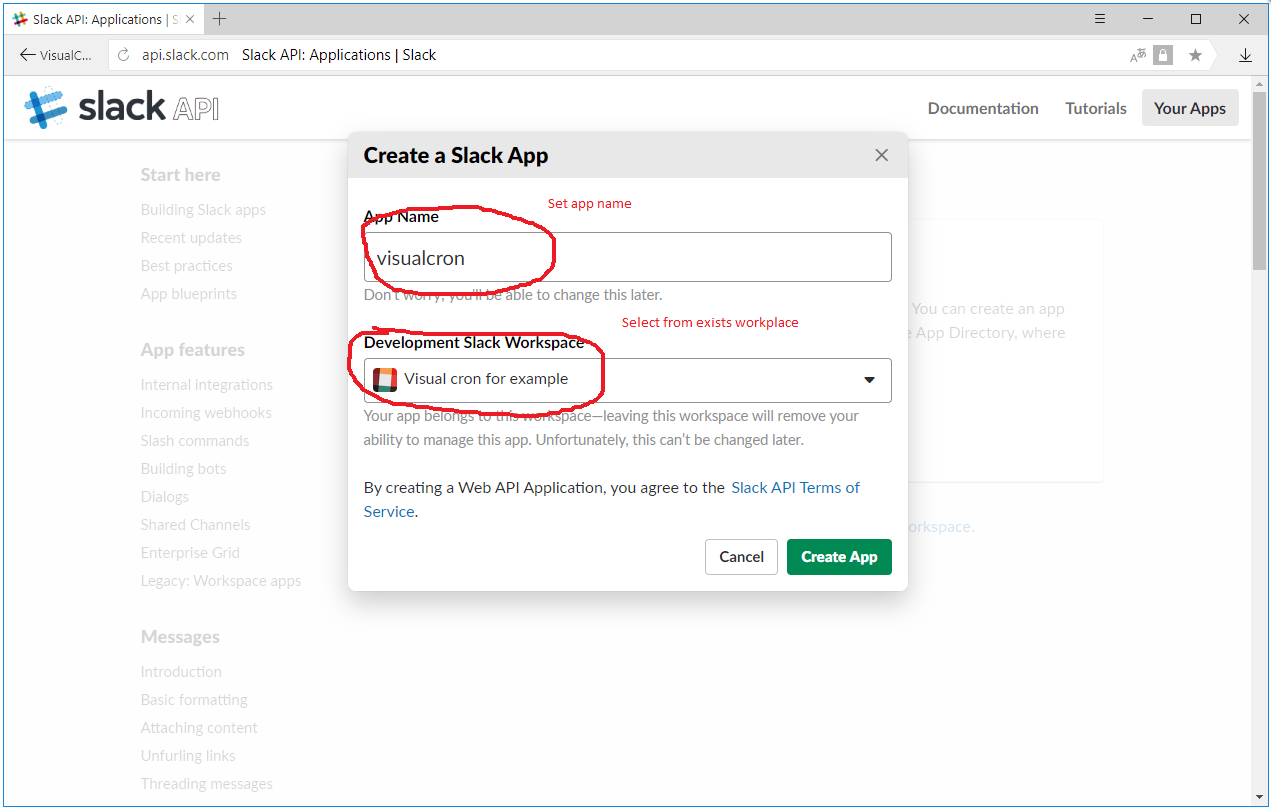
Task: Select Your Apps in the top navigation
Action: tap(1190, 107)
